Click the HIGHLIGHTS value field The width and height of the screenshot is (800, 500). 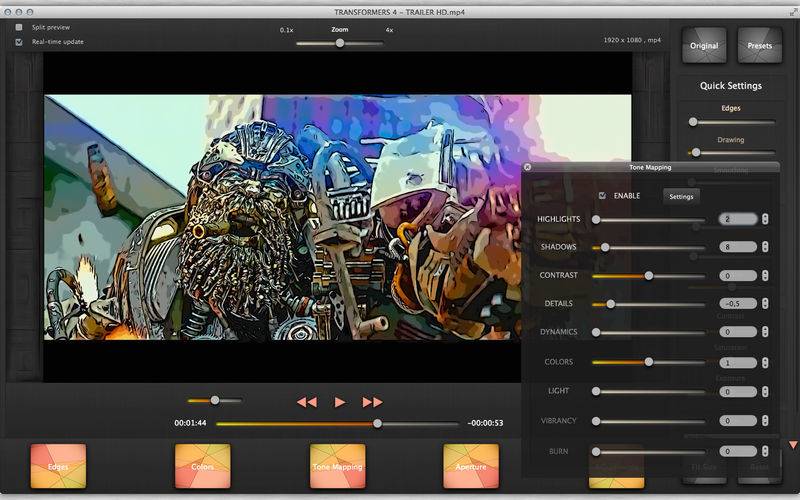pos(738,219)
